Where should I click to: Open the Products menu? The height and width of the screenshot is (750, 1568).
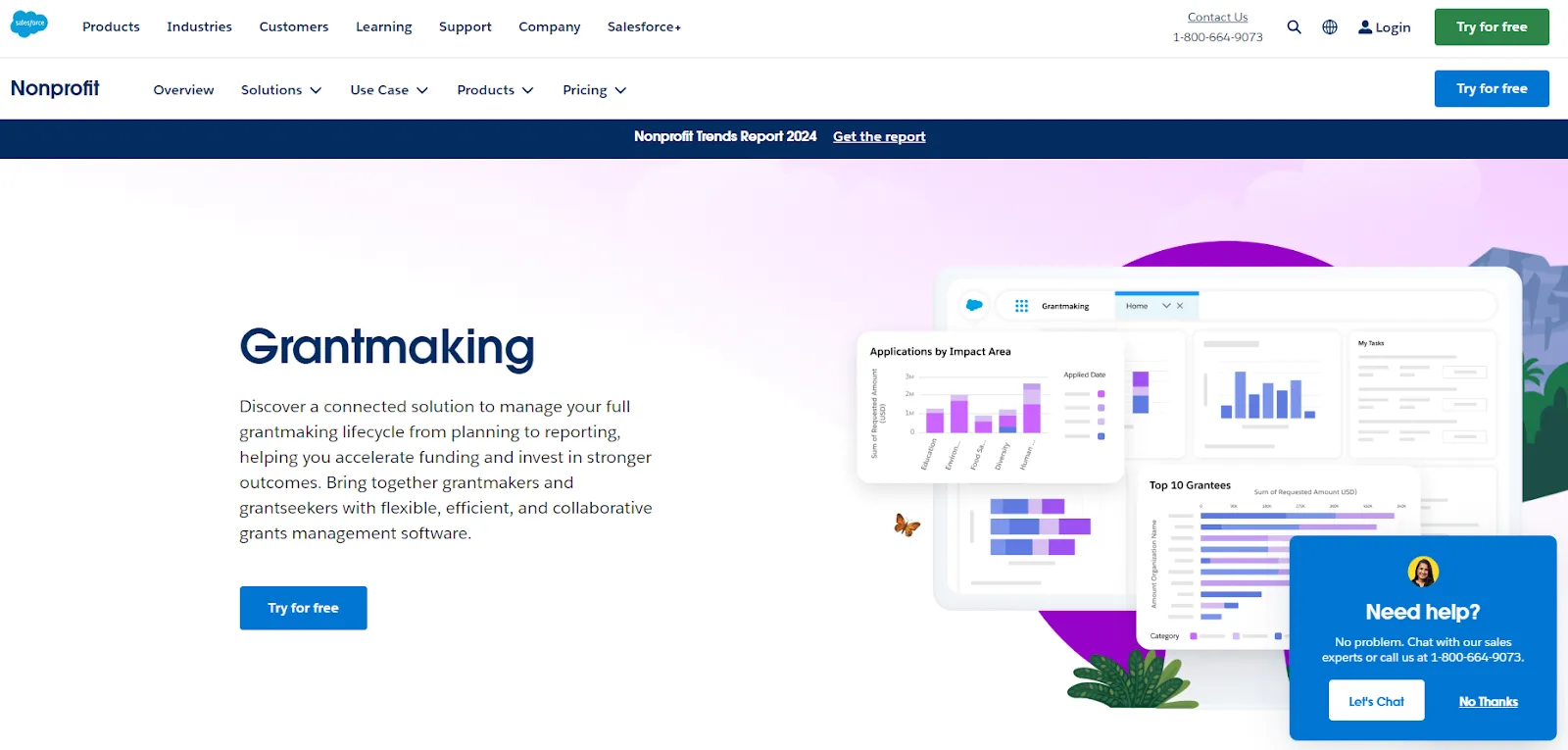pos(111,27)
